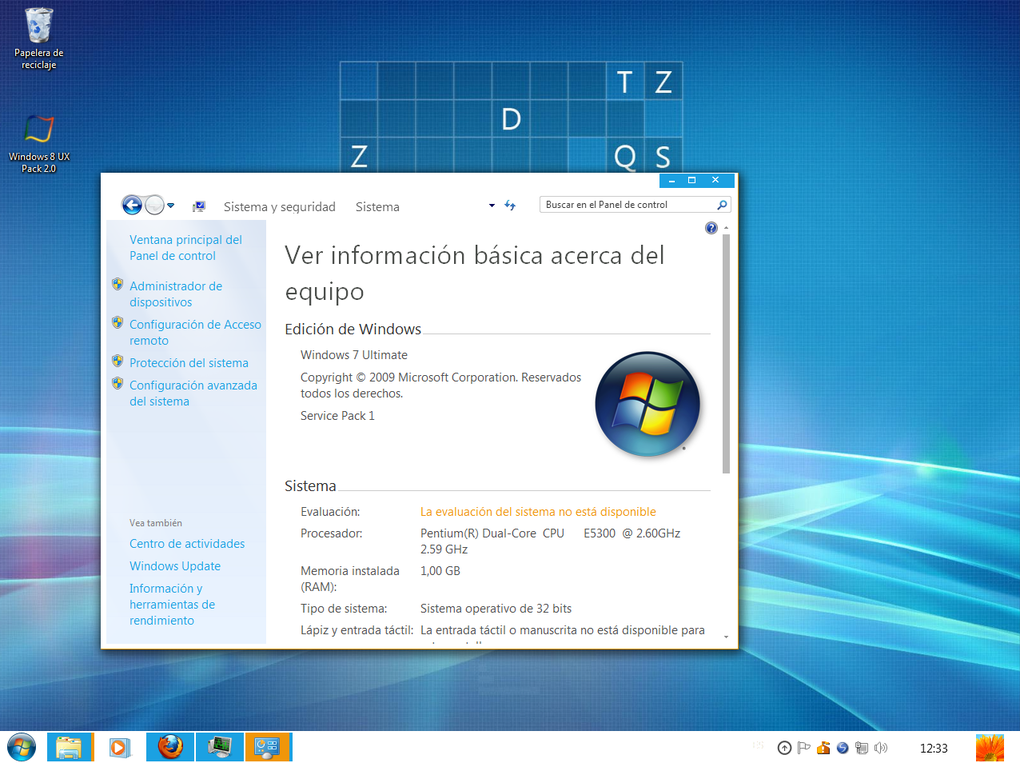Open the volume speaker tray icon

(881, 748)
